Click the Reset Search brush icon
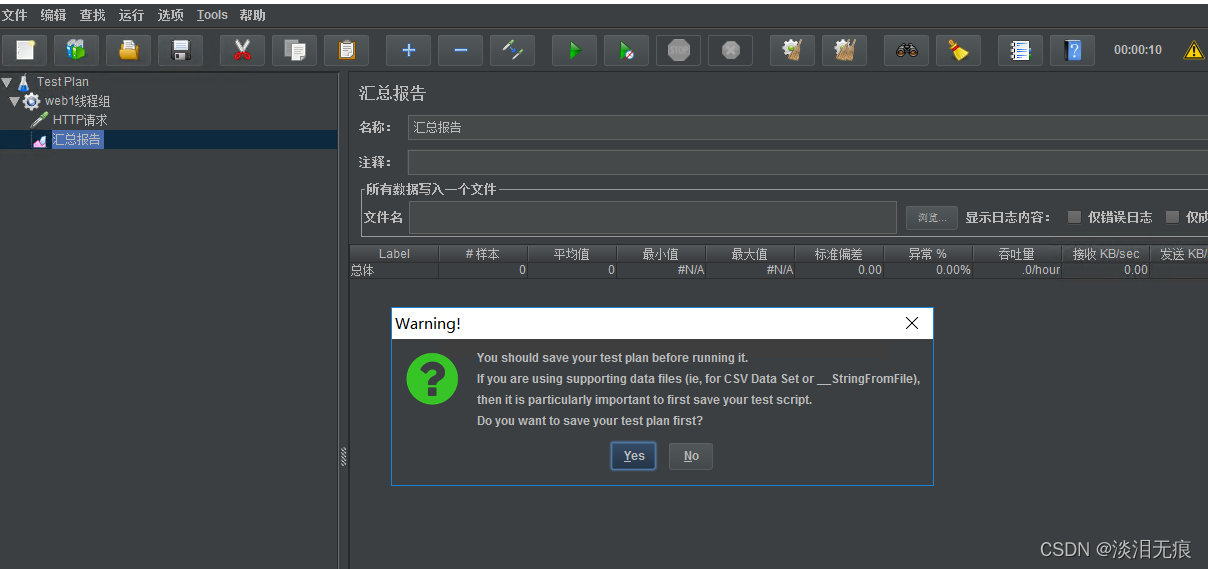This screenshot has height=569, width=1208. click(958, 50)
